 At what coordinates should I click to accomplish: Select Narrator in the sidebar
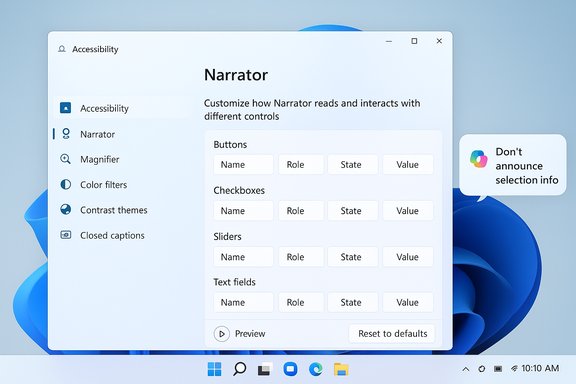121,134
